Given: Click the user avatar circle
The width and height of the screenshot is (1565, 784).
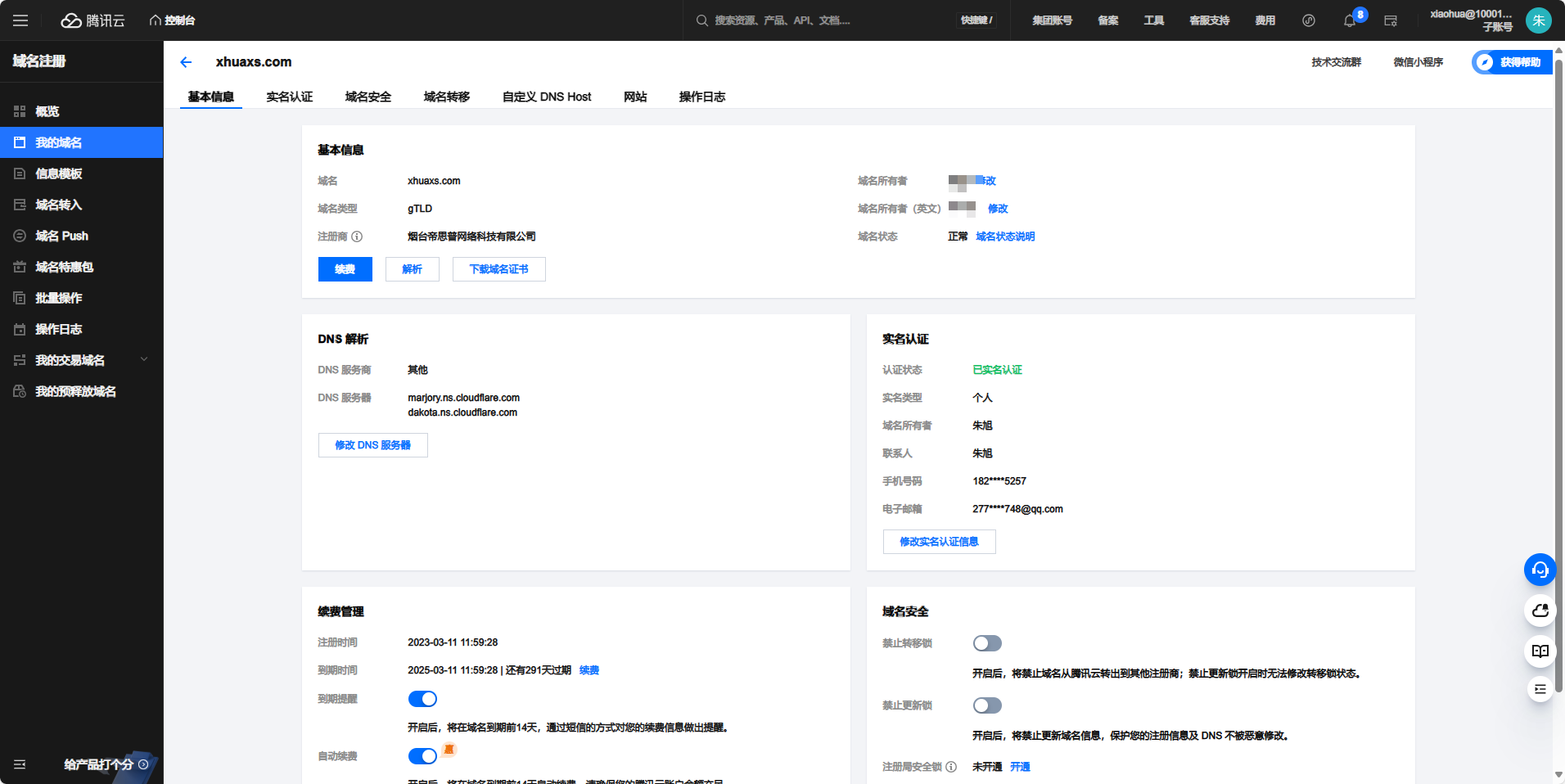Looking at the screenshot, I should click(x=1539, y=20).
